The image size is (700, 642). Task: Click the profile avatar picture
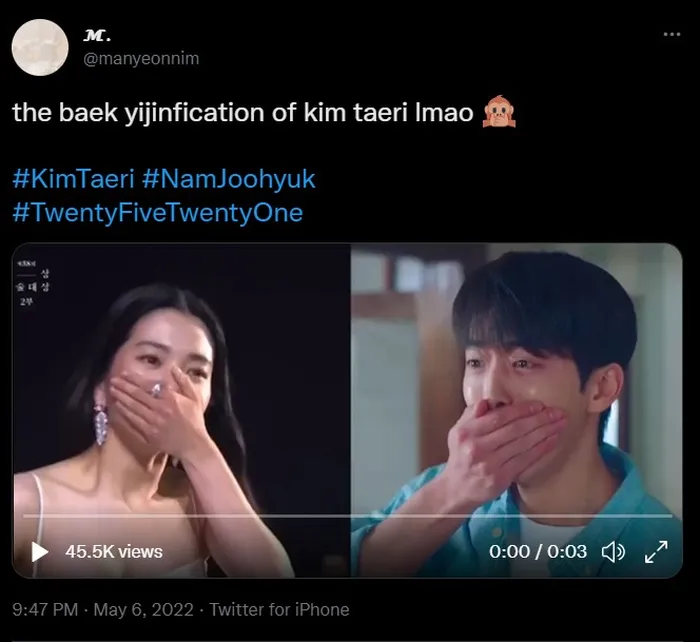tap(39, 47)
